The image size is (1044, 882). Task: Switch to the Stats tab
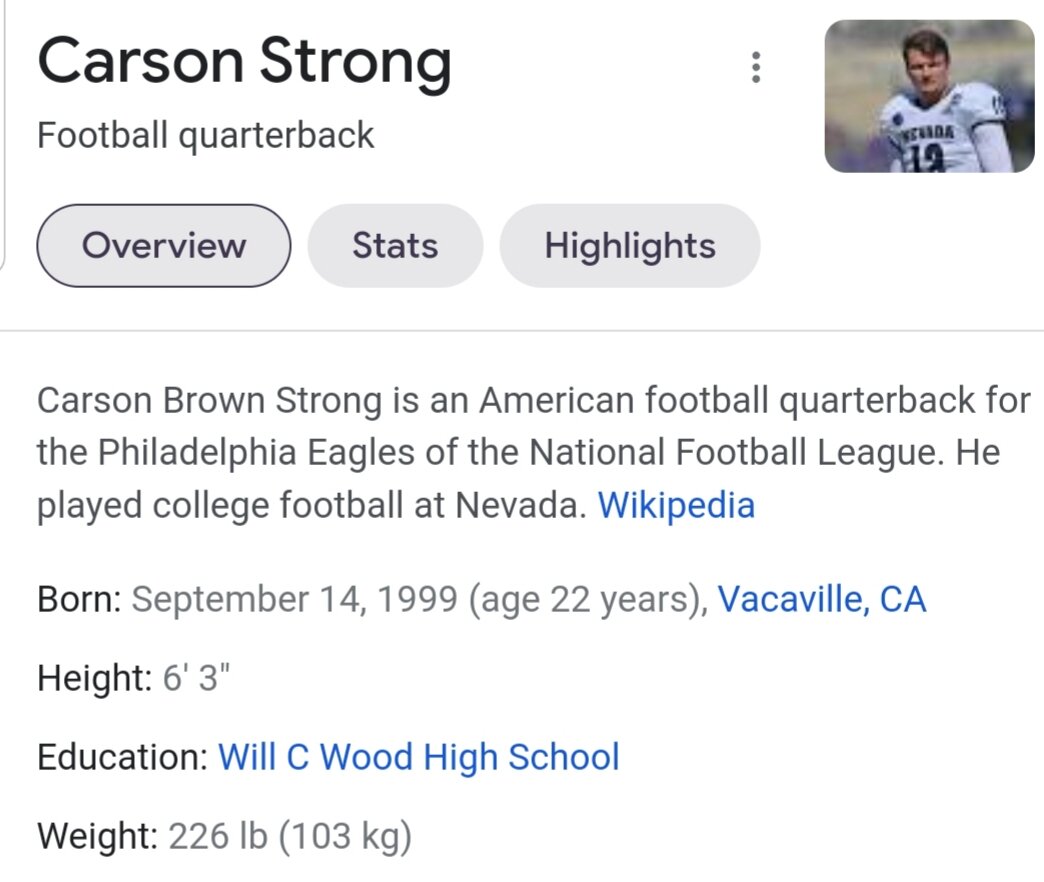395,246
